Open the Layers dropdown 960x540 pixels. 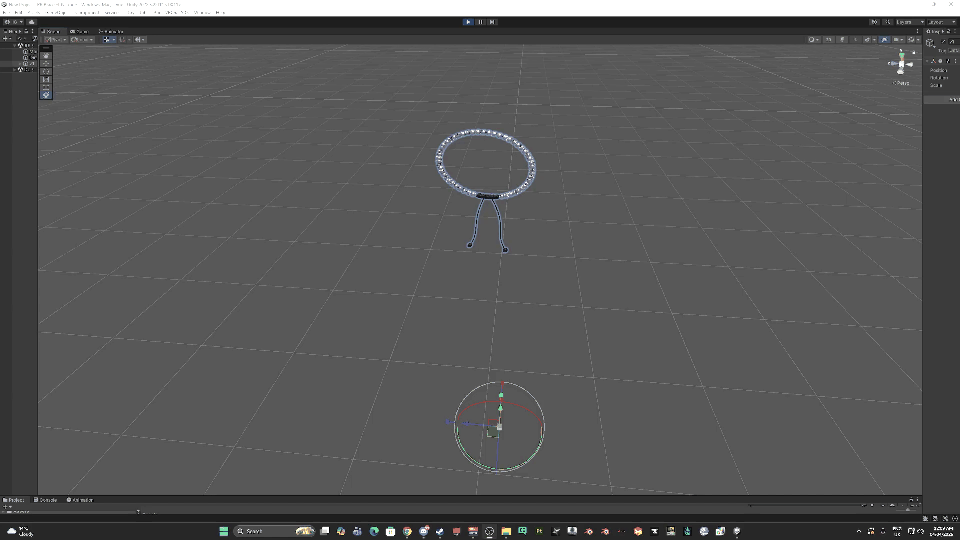(x=909, y=21)
